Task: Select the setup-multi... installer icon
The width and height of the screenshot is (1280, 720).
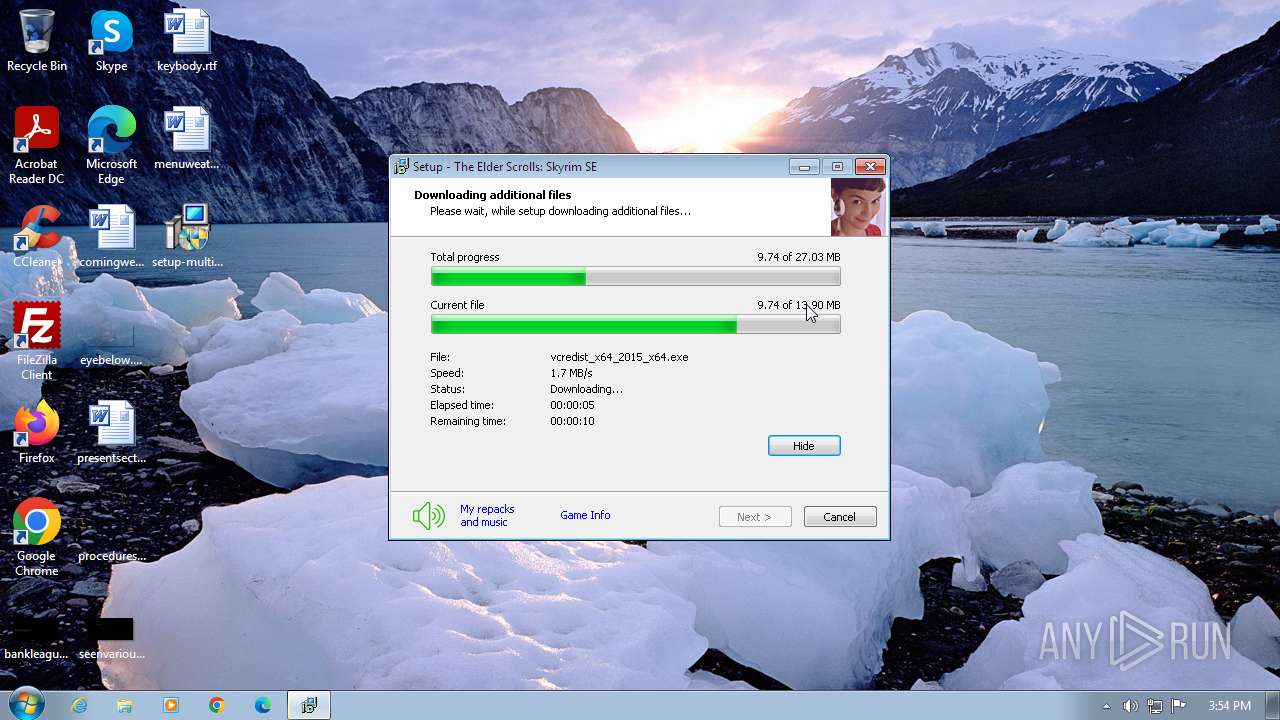Action: pos(187,238)
